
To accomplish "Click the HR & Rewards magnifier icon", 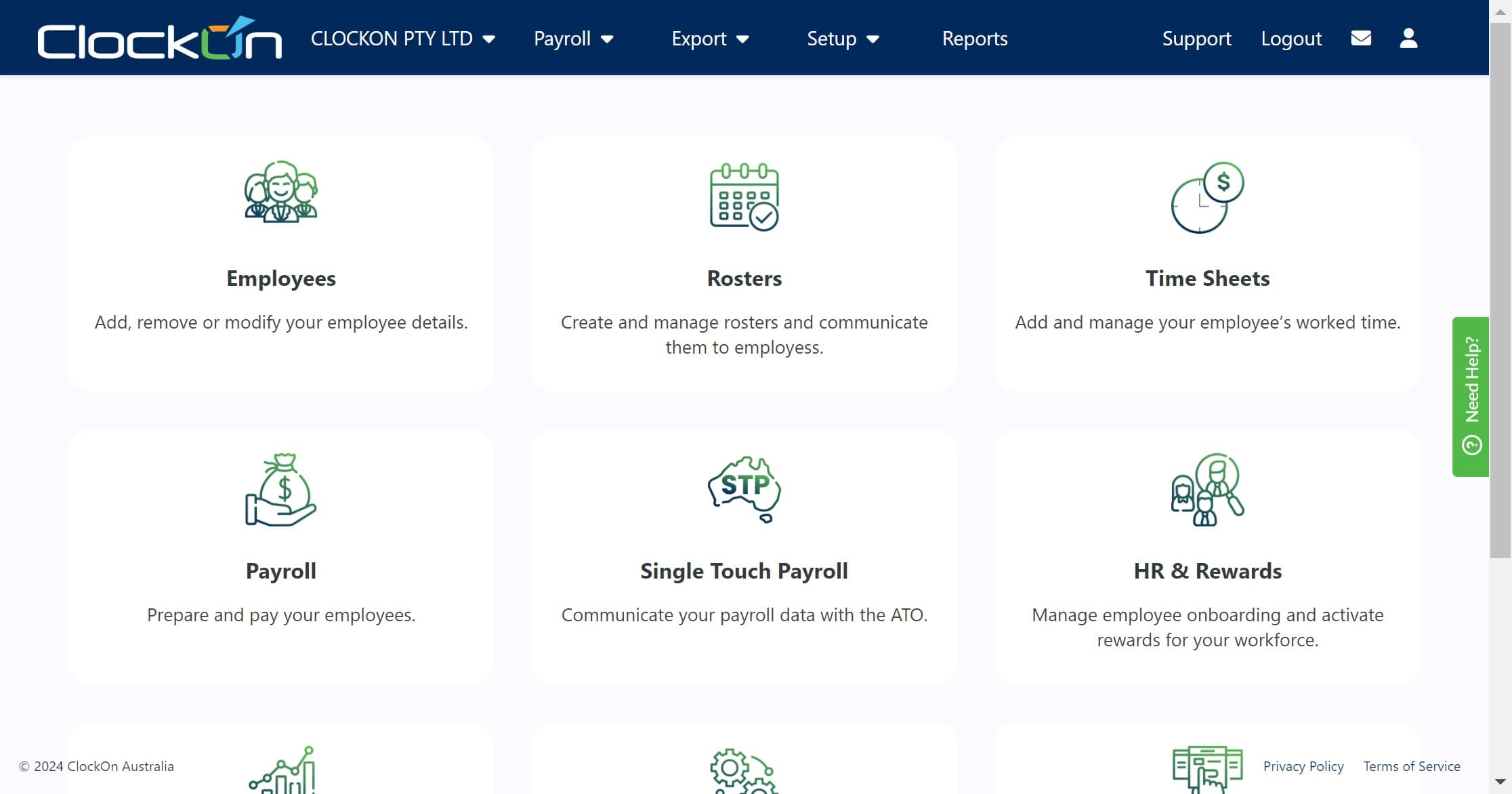I will tap(1208, 490).
